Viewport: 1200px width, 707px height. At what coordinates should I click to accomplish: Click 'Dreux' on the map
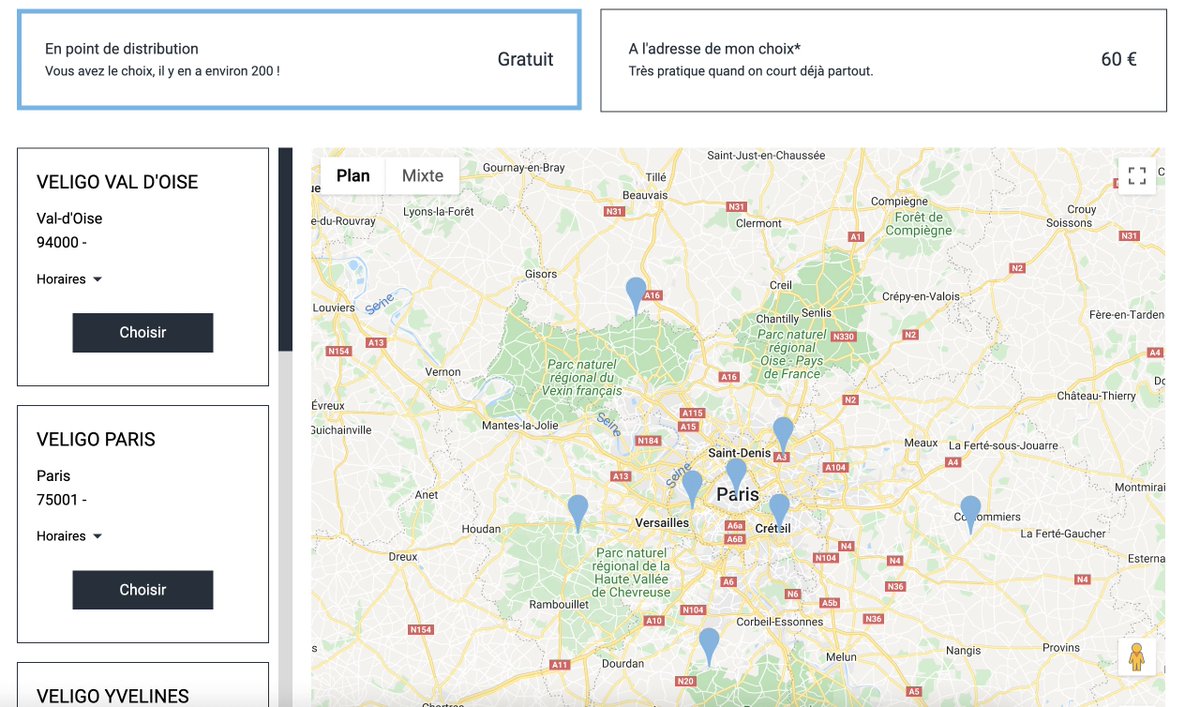pos(403,556)
